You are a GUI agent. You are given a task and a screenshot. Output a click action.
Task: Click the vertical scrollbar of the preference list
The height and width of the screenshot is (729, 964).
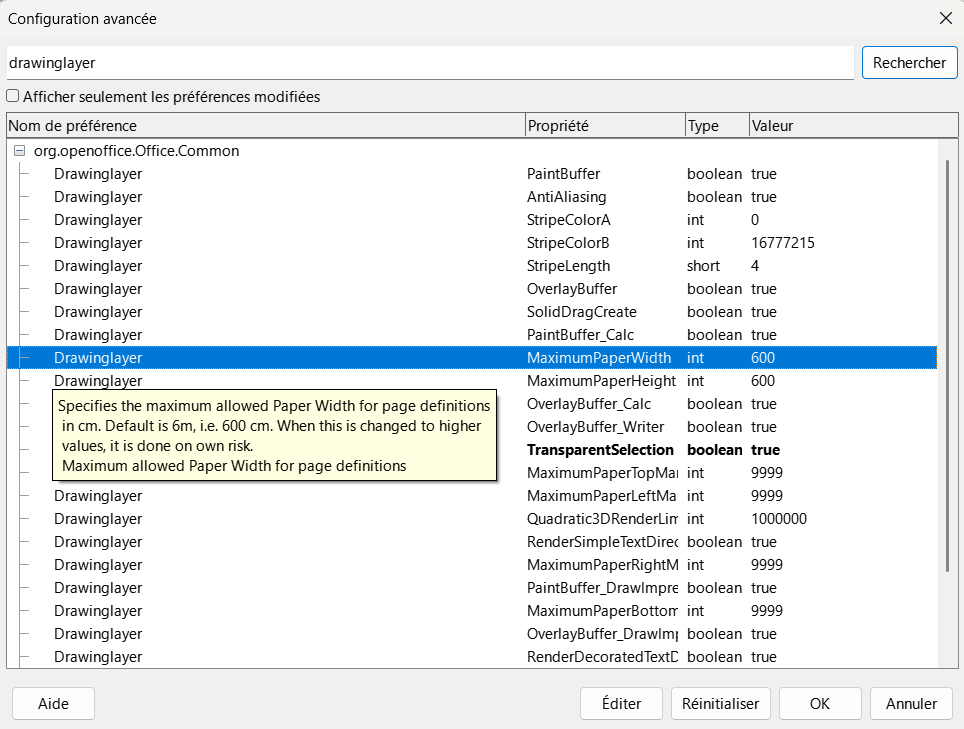949,365
